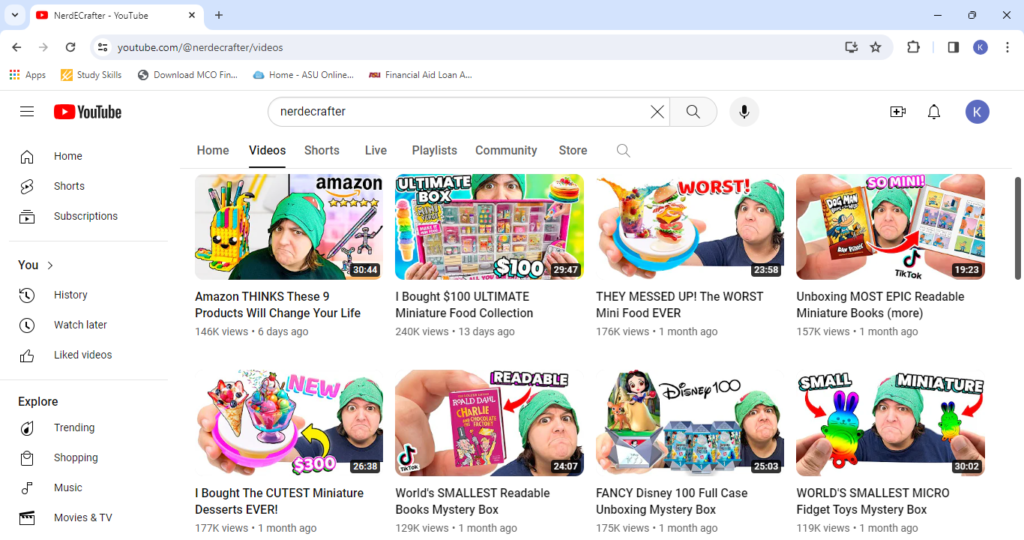Viewport: 1024px width, 540px height.
Task: Open the Home - ASU Online bookmark
Action: click(x=303, y=75)
